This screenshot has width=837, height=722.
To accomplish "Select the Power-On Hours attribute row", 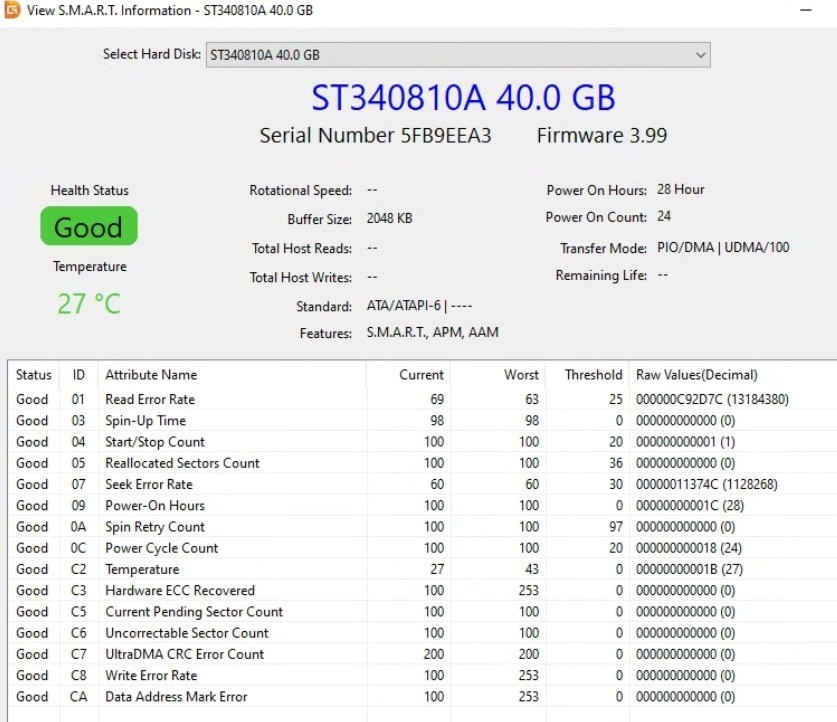I will 422,505.
